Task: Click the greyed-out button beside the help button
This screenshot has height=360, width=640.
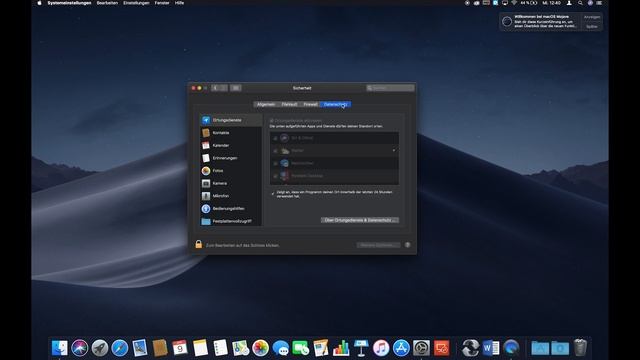Action: pyautogui.click(x=378, y=245)
